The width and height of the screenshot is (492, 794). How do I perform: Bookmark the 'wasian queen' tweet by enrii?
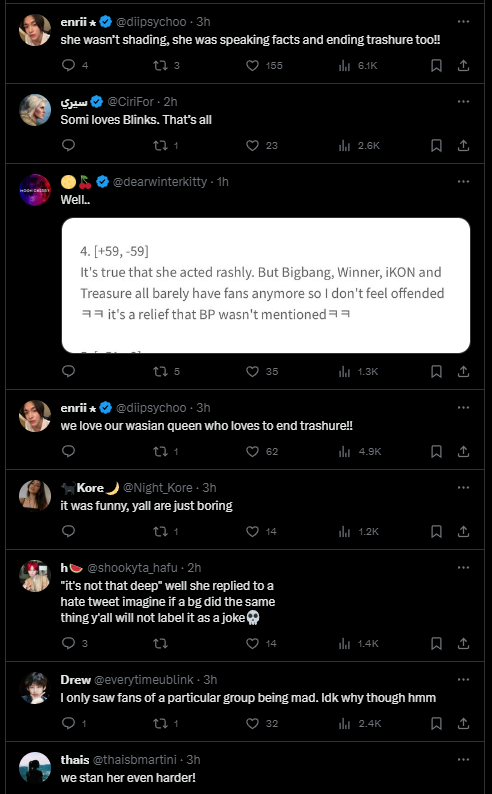point(436,451)
